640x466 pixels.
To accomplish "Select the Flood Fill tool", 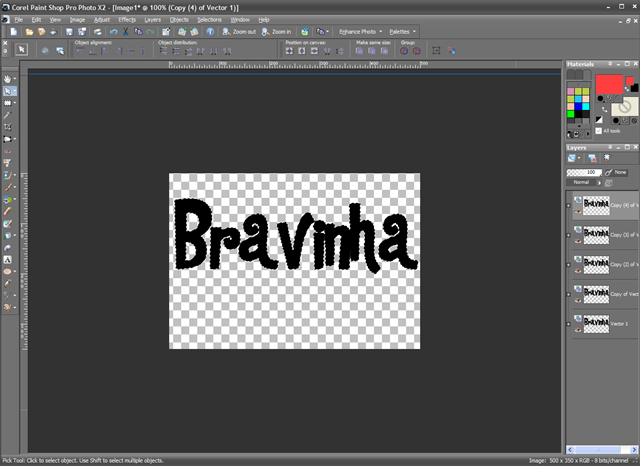I will 7,235.
